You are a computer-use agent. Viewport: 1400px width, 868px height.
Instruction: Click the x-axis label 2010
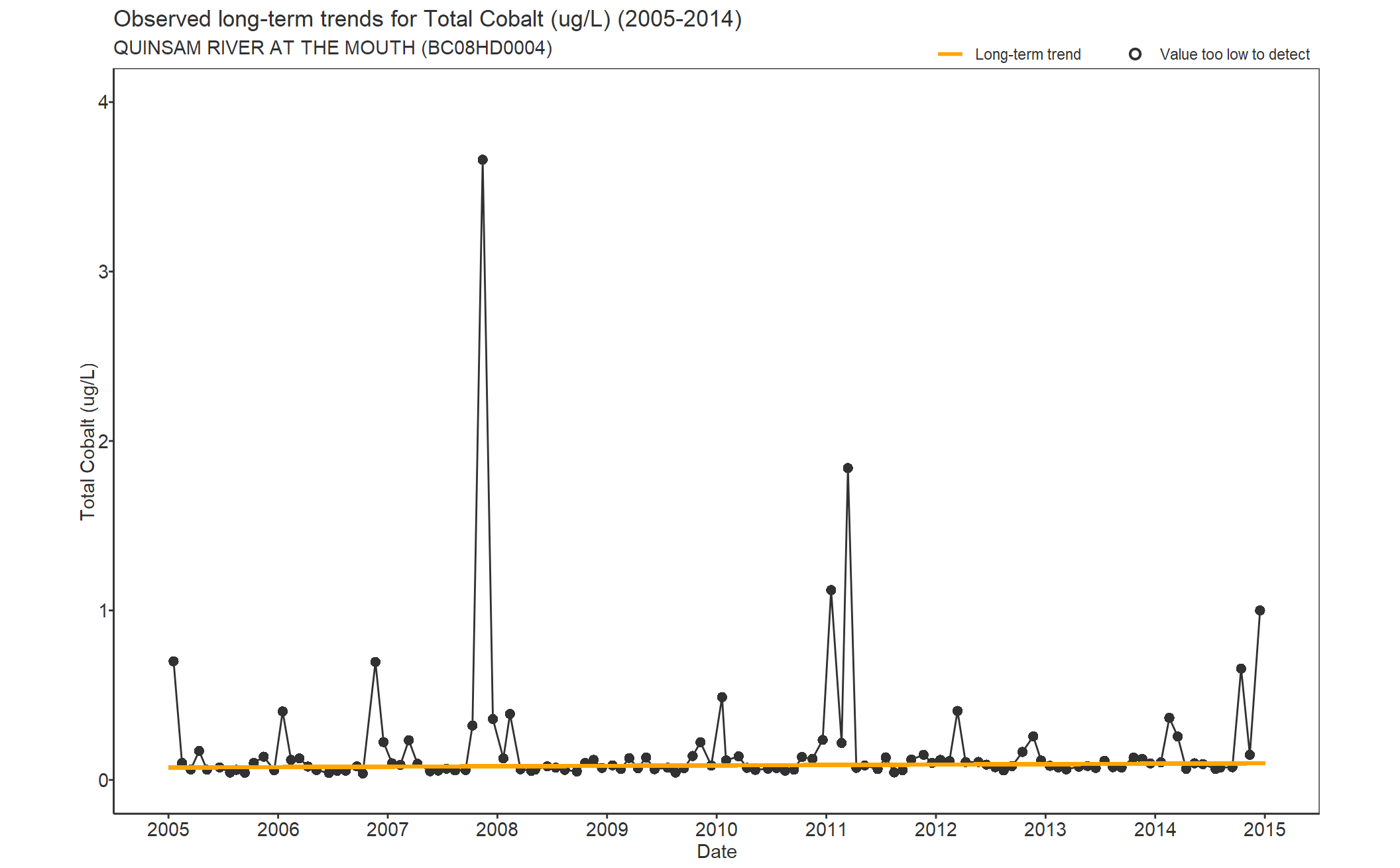point(717,830)
